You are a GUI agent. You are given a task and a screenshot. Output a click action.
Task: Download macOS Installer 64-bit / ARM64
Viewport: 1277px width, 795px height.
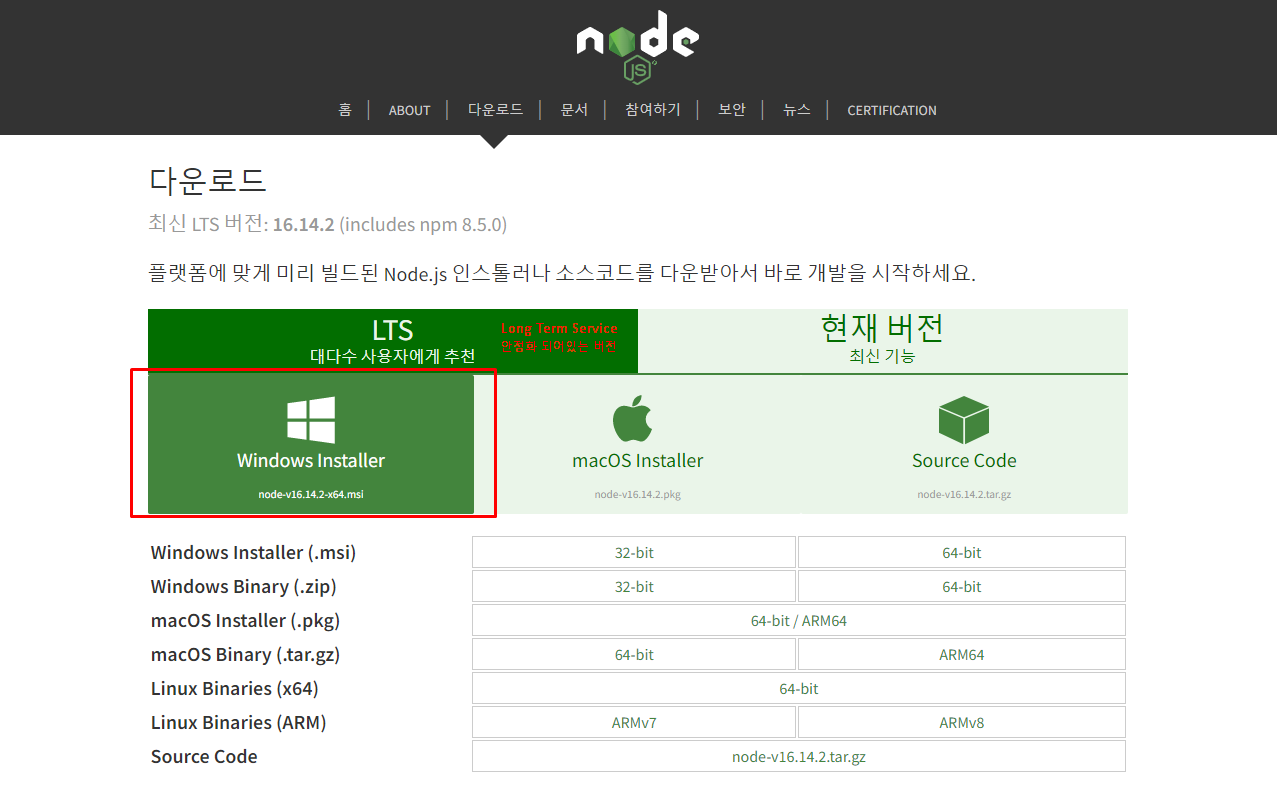pos(799,620)
